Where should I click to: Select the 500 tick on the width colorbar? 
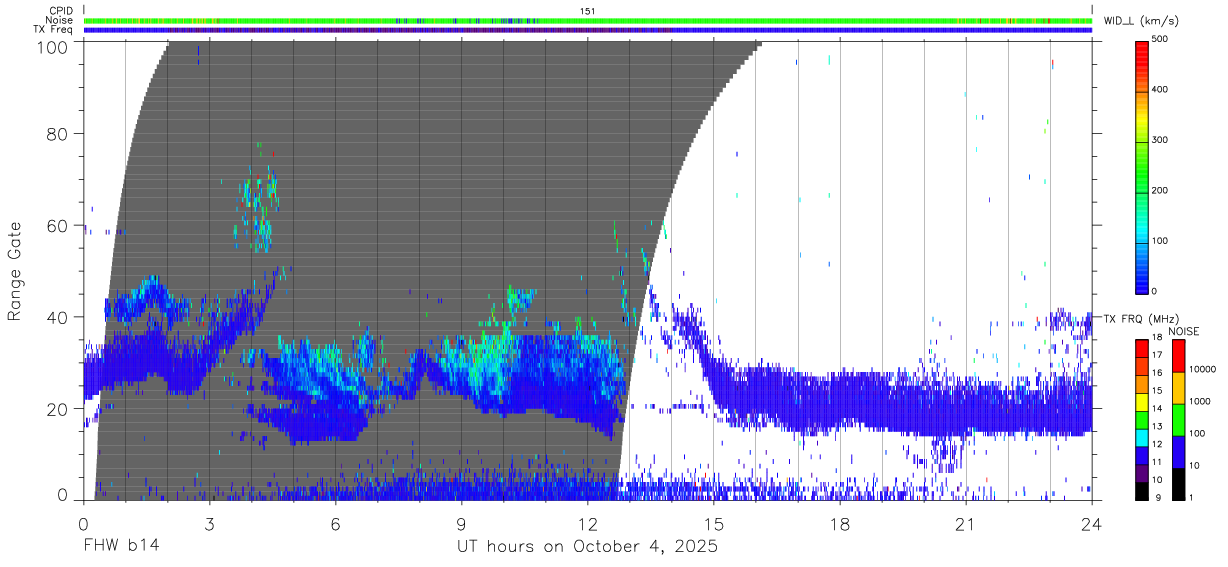point(1161,40)
